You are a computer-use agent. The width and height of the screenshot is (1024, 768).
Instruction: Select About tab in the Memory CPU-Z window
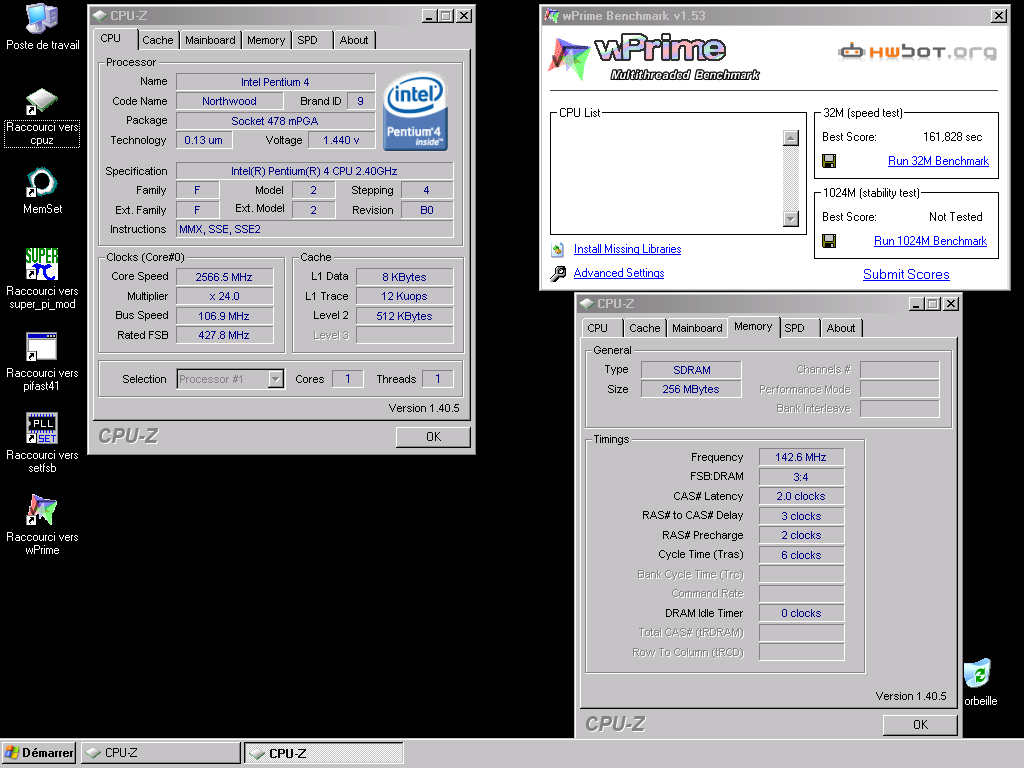pyautogui.click(x=840, y=328)
